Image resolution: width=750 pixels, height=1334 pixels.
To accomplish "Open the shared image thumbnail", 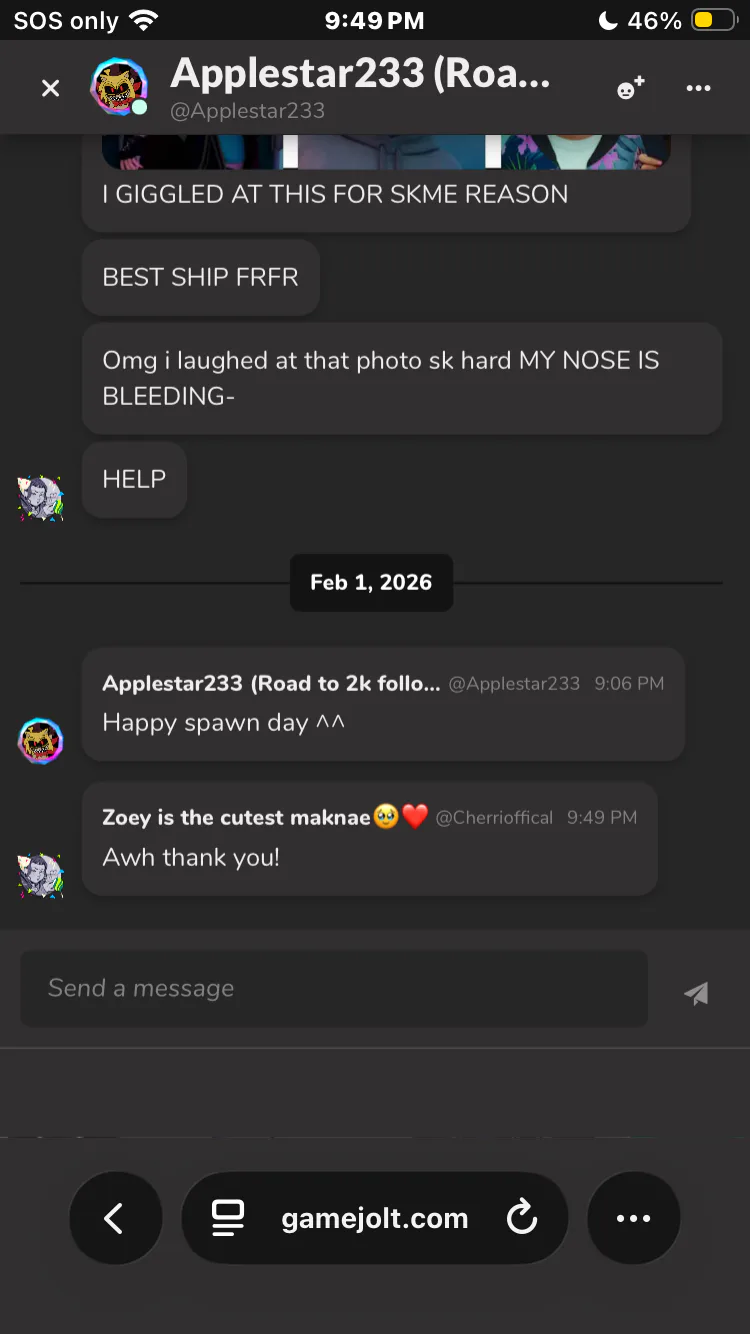I will click(x=386, y=152).
